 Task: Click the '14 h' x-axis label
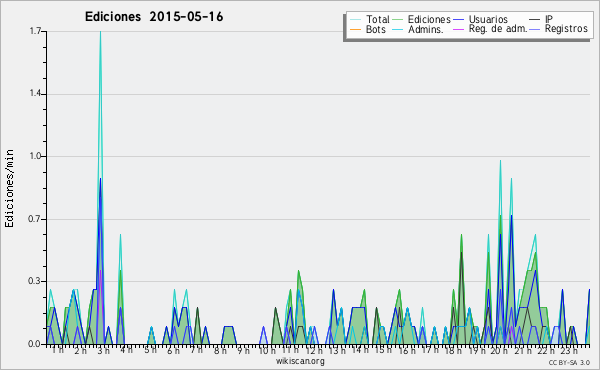click(x=360, y=350)
